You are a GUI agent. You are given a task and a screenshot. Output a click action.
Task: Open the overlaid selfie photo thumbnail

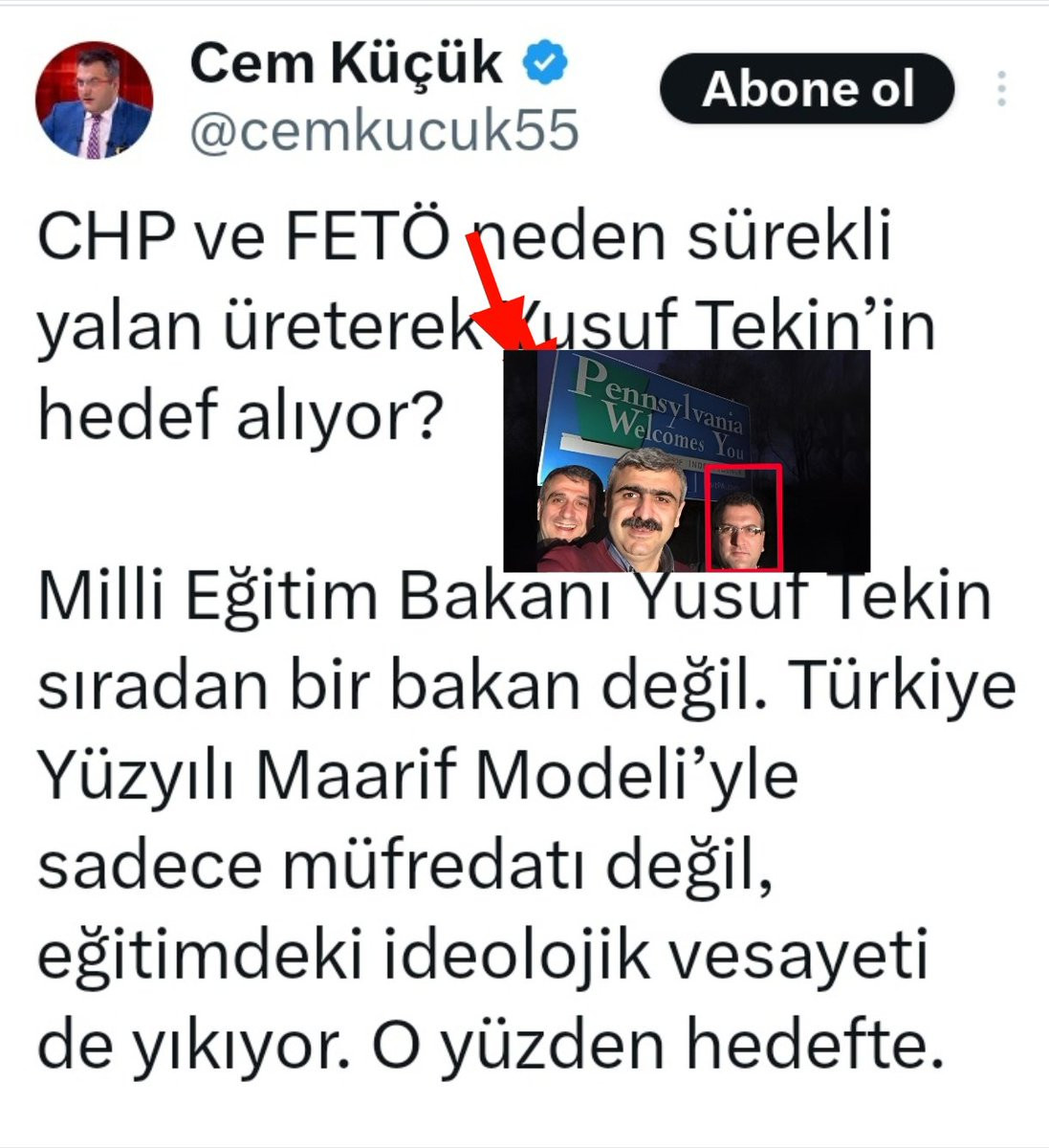click(x=687, y=461)
